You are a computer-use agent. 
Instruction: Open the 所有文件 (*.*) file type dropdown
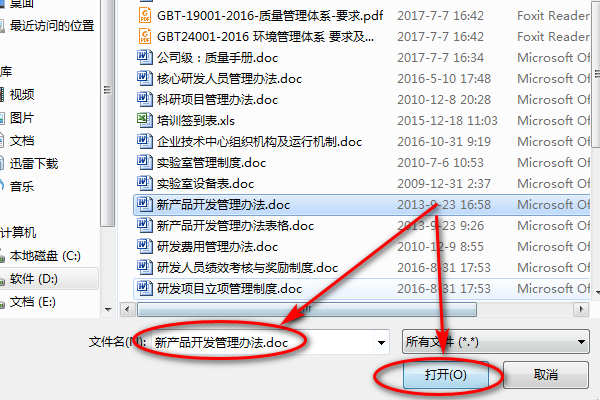click(495, 341)
